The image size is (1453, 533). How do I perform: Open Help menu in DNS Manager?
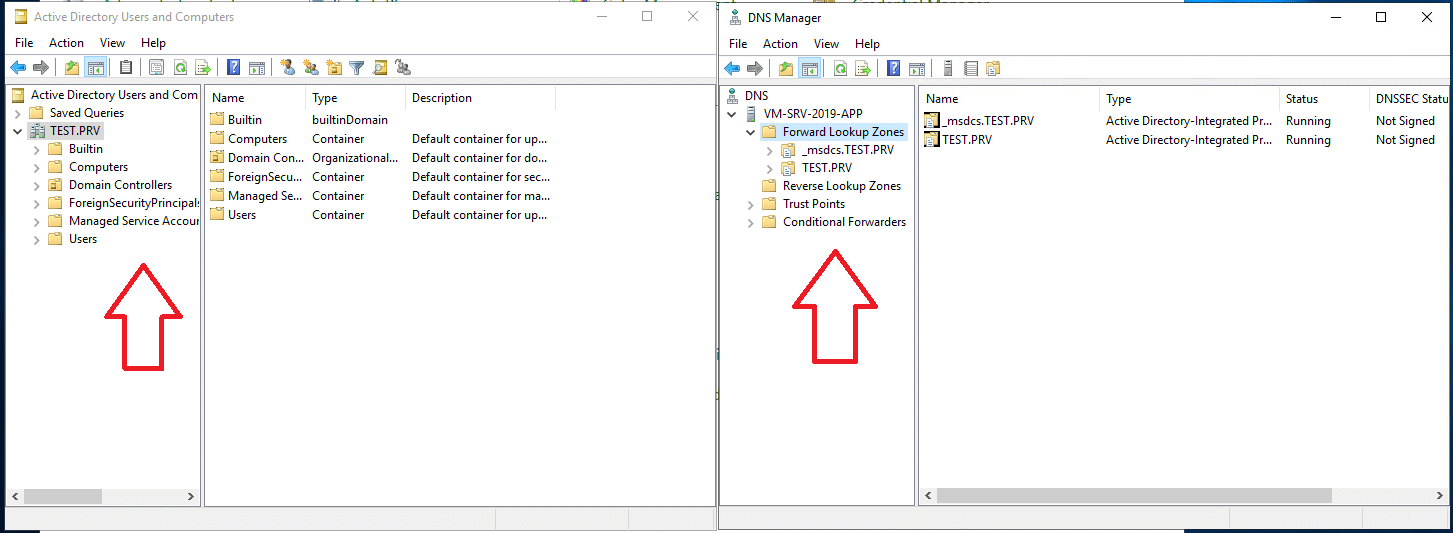868,44
